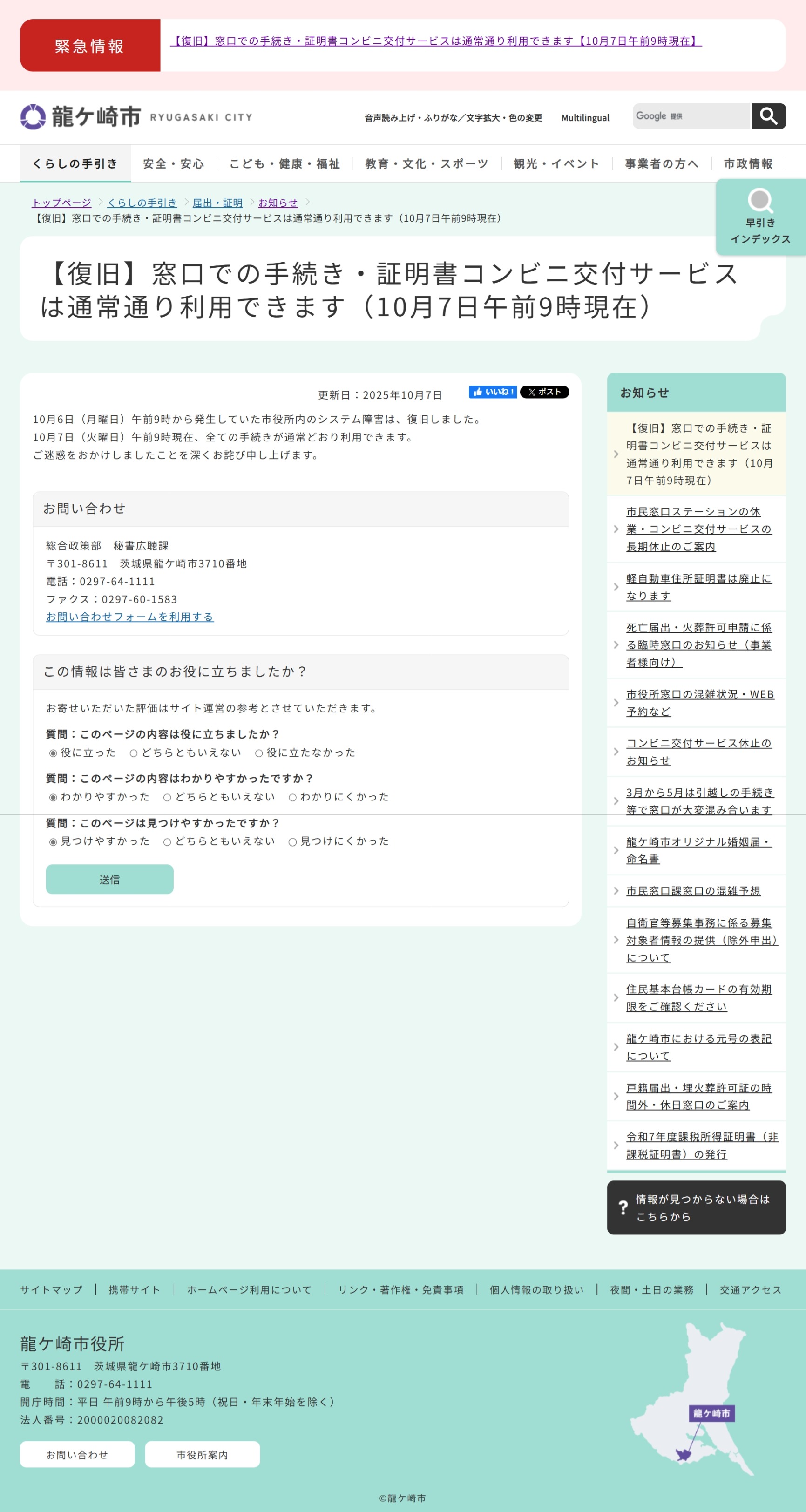
Task: Click the Facebook いいね！ button
Action: coord(492,392)
